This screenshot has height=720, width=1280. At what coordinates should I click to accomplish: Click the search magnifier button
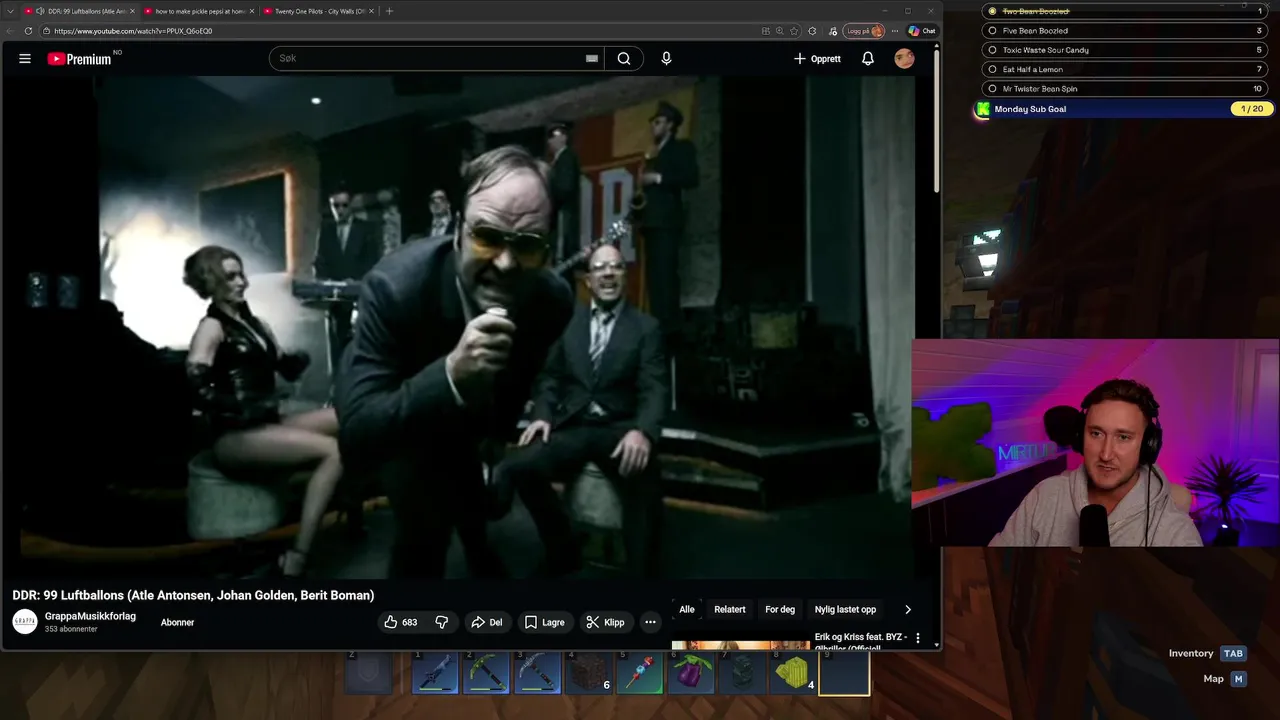pos(623,59)
